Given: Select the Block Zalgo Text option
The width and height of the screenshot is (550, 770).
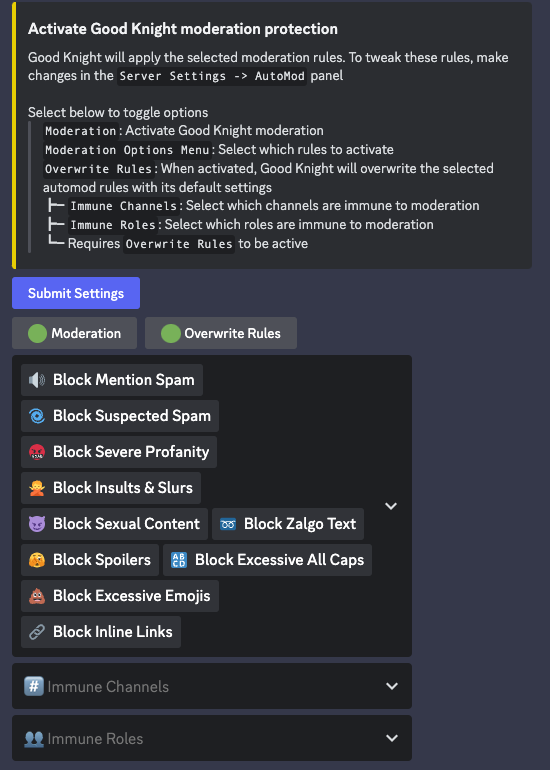Looking at the screenshot, I should coord(288,524).
